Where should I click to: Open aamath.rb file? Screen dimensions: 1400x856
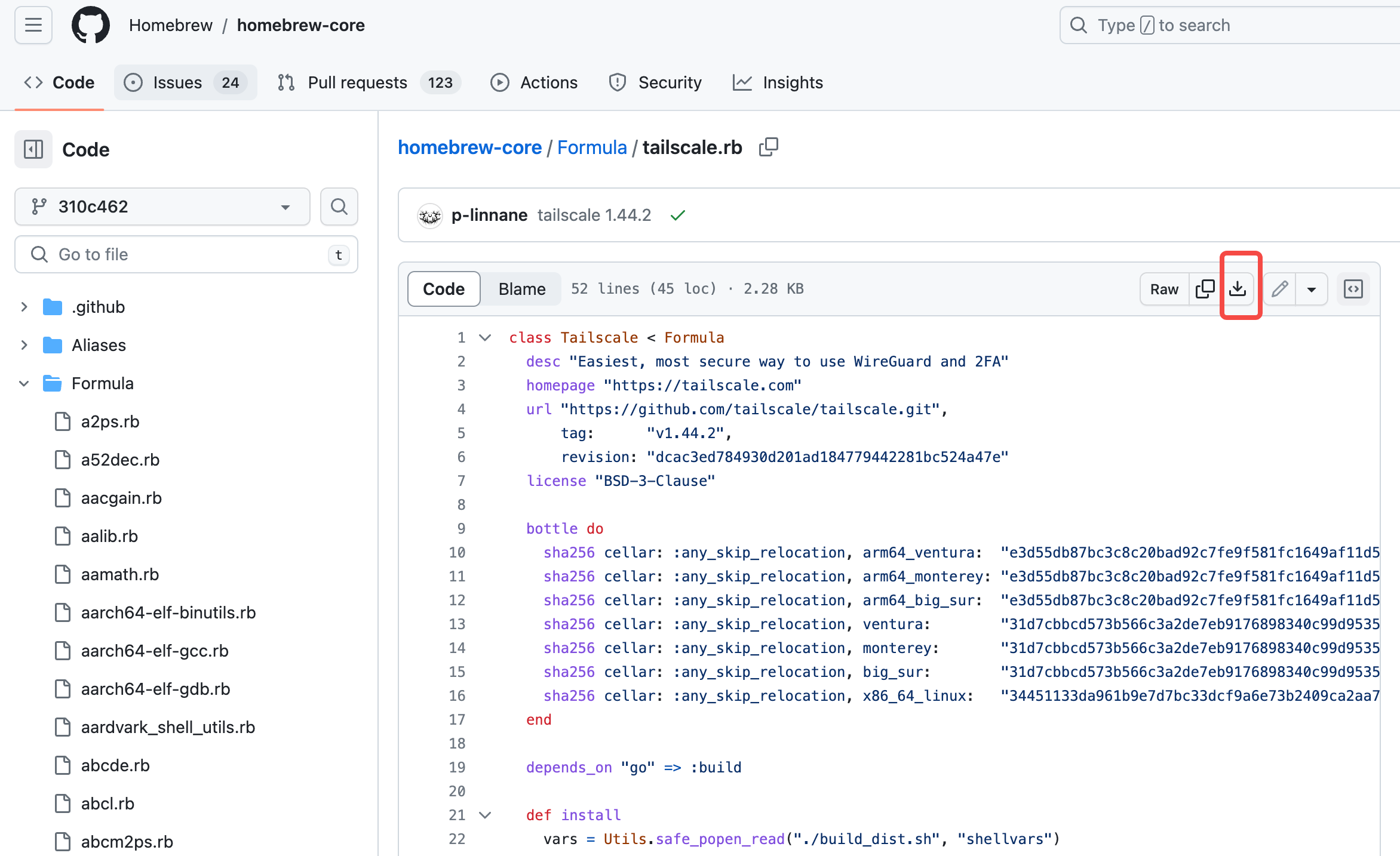coord(120,574)
